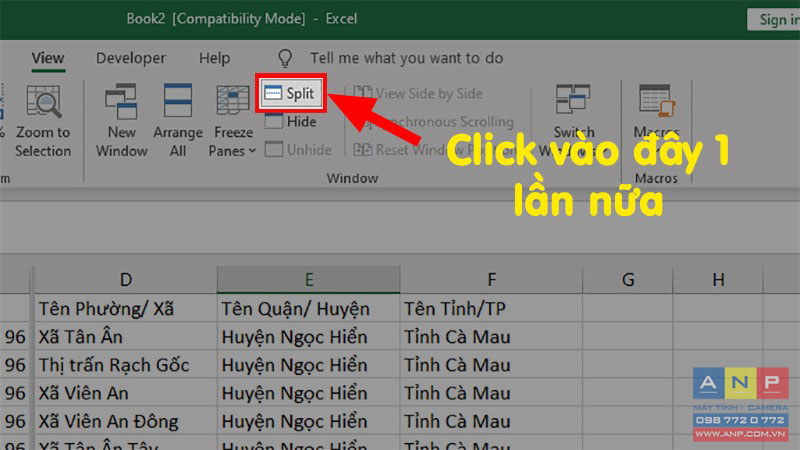Expand the Freeze Panes dropdown arrow
Viewport: 800px width, 450px height.
coord(252,151)
